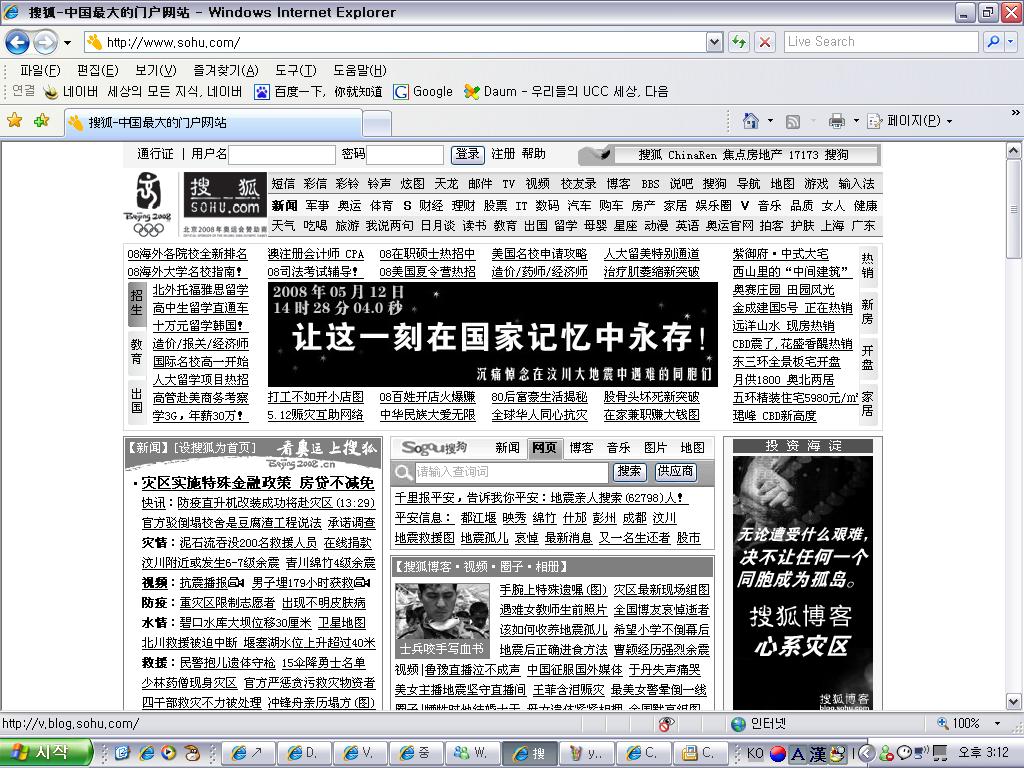Refresh the page with the green arrows icon

(739, 42)
